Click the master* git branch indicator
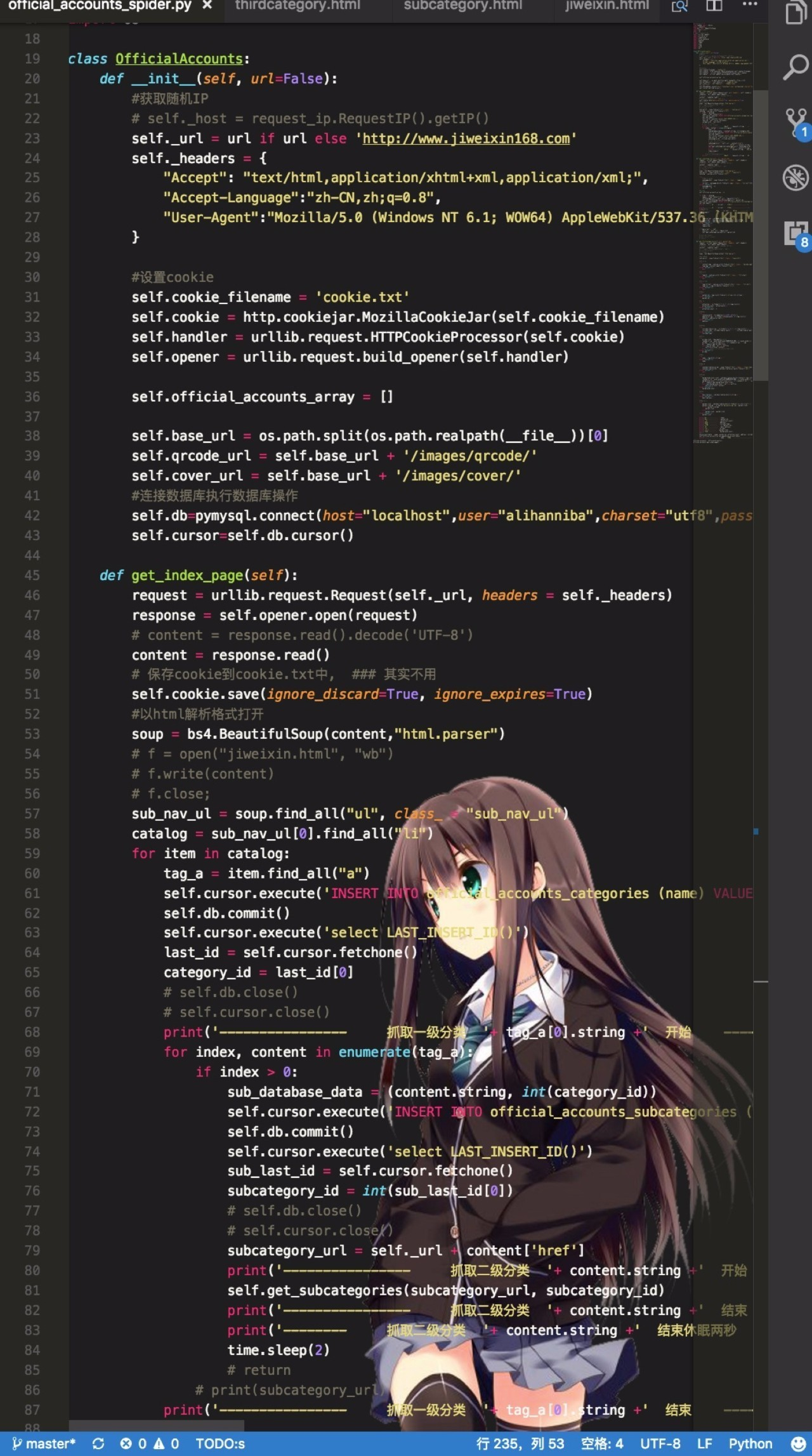 click(44, 1444)
